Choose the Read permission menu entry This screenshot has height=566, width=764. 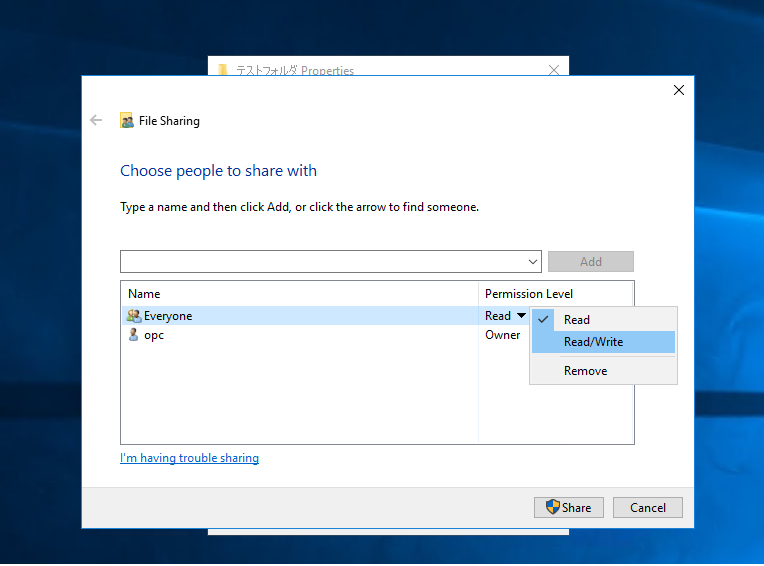tap(603, 320)
